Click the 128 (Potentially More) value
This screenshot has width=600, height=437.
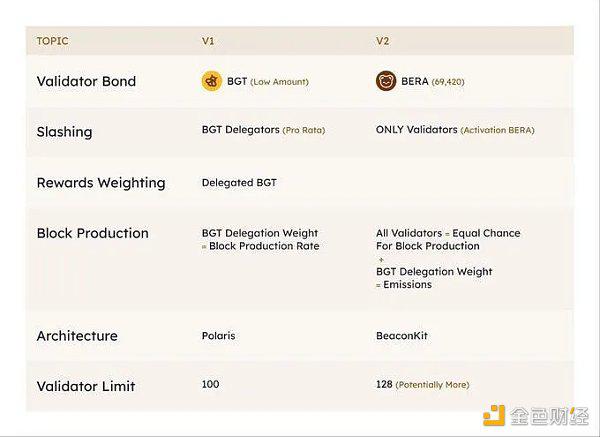[422, 384]
